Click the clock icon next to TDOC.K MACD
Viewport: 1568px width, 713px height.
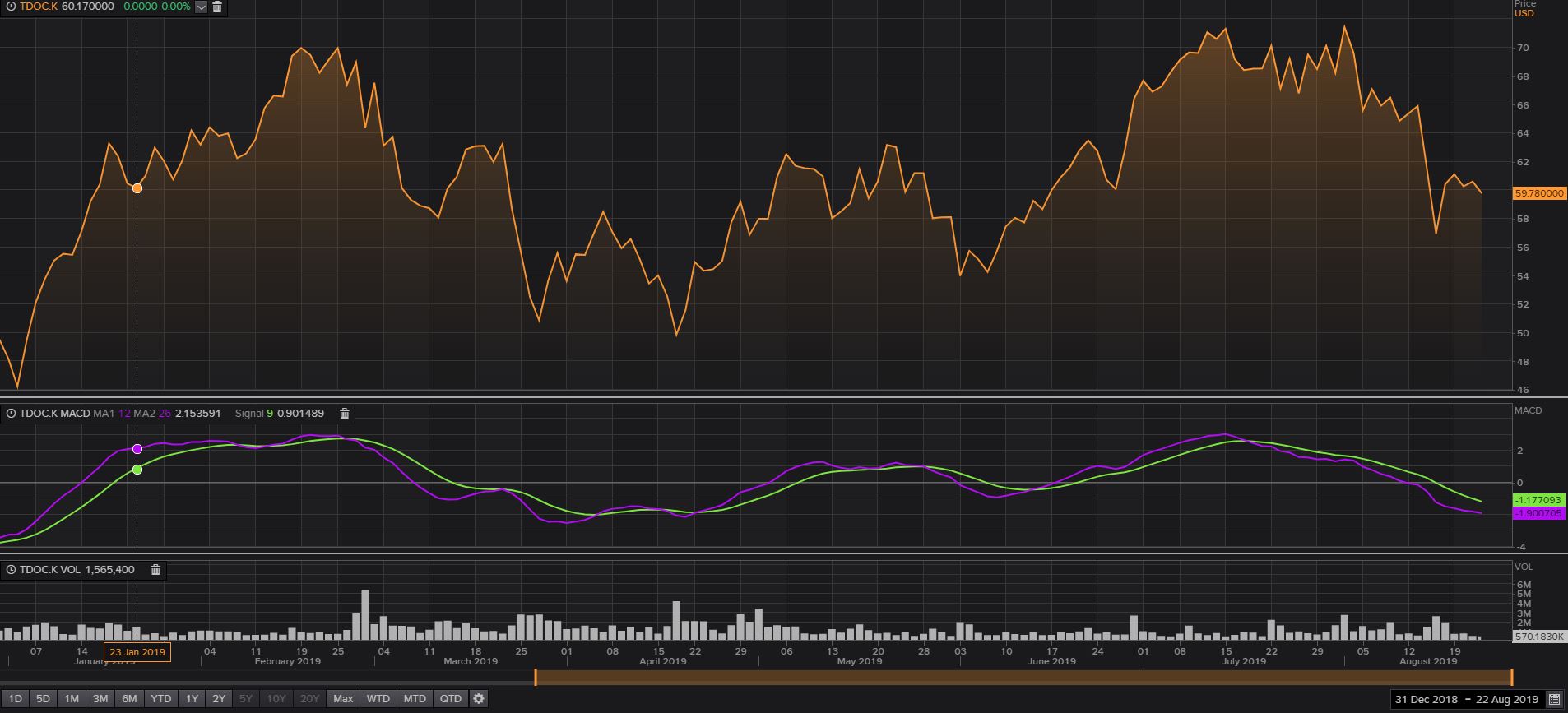click(x=11, y=414)
